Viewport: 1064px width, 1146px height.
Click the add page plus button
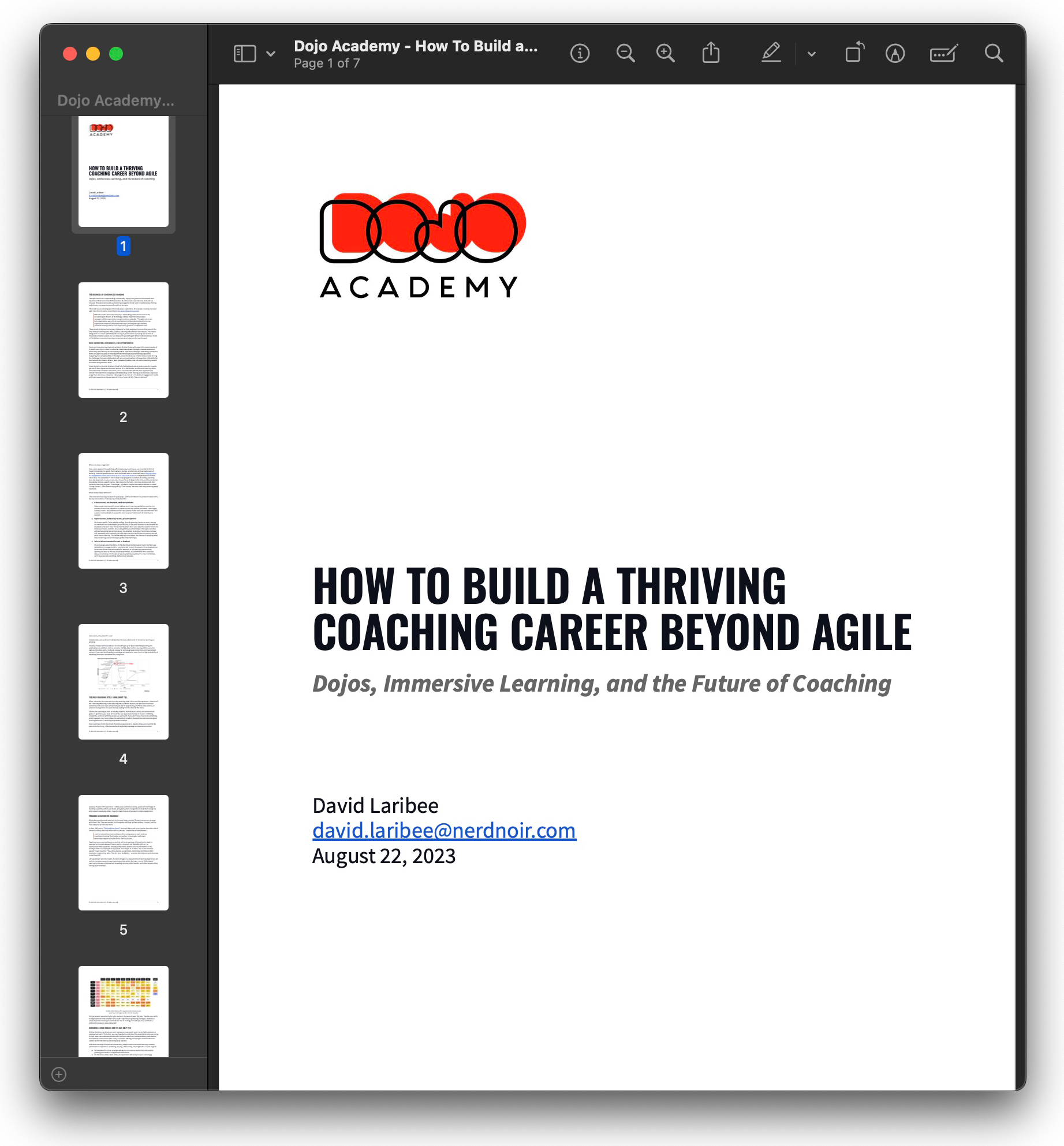point(59,1074)
